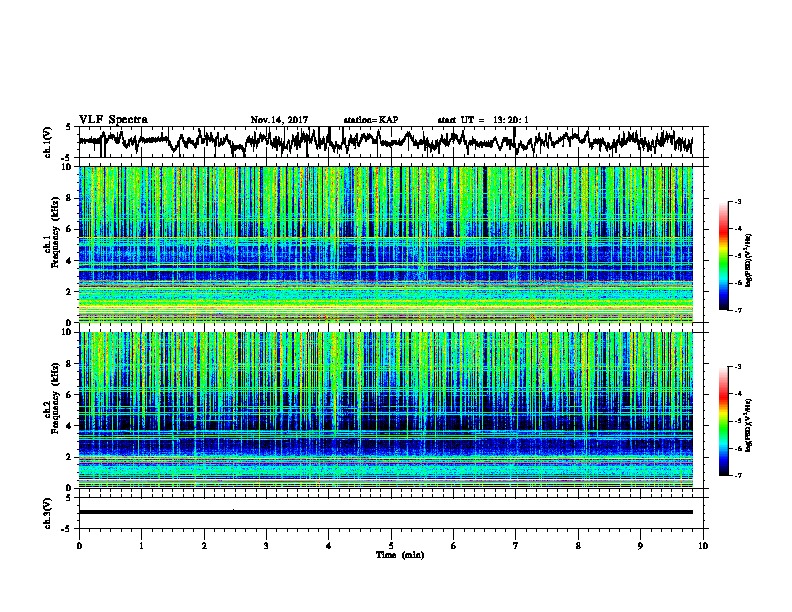Click the time axis tick label '8'
792x612 pixels.
click(578, 546)
